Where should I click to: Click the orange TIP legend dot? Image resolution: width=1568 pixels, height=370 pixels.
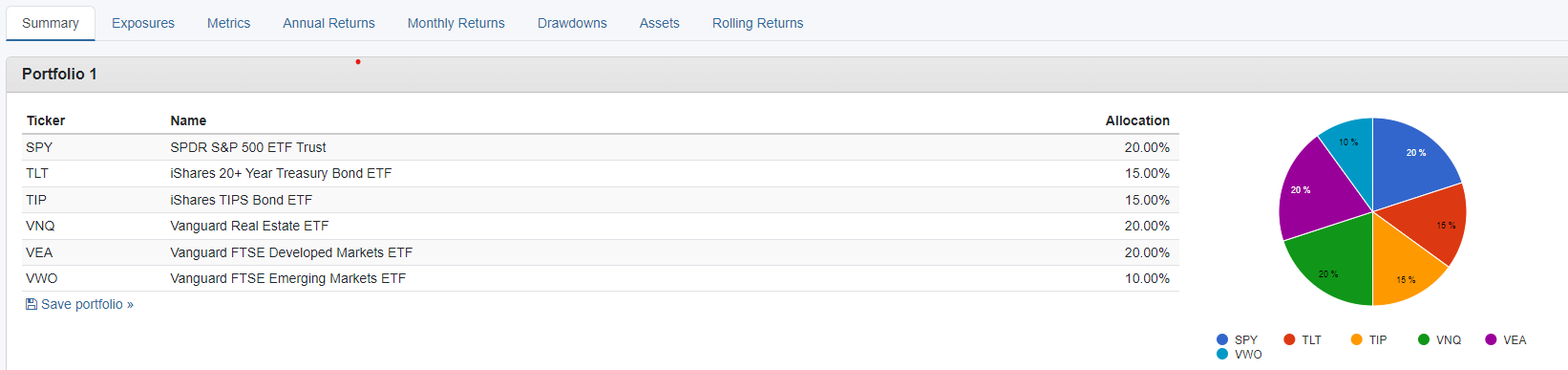[1356, 339]
